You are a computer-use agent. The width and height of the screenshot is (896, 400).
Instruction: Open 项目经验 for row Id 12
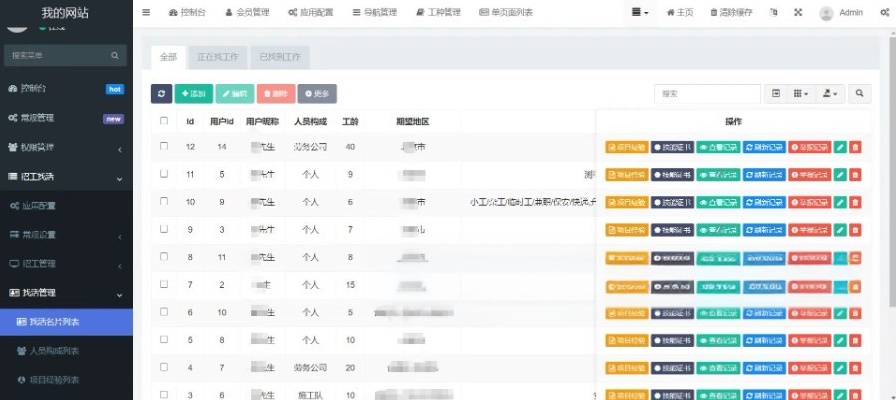point(627,147)
